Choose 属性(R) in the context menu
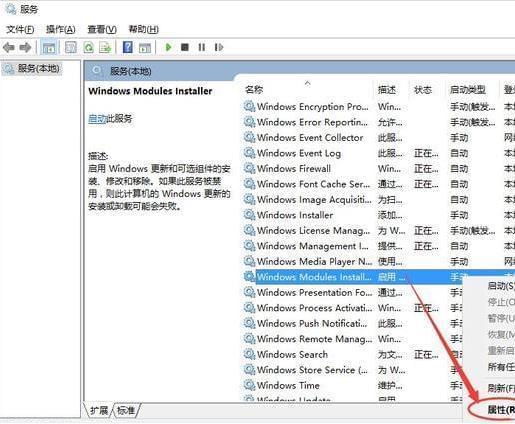 coord(501,410)
